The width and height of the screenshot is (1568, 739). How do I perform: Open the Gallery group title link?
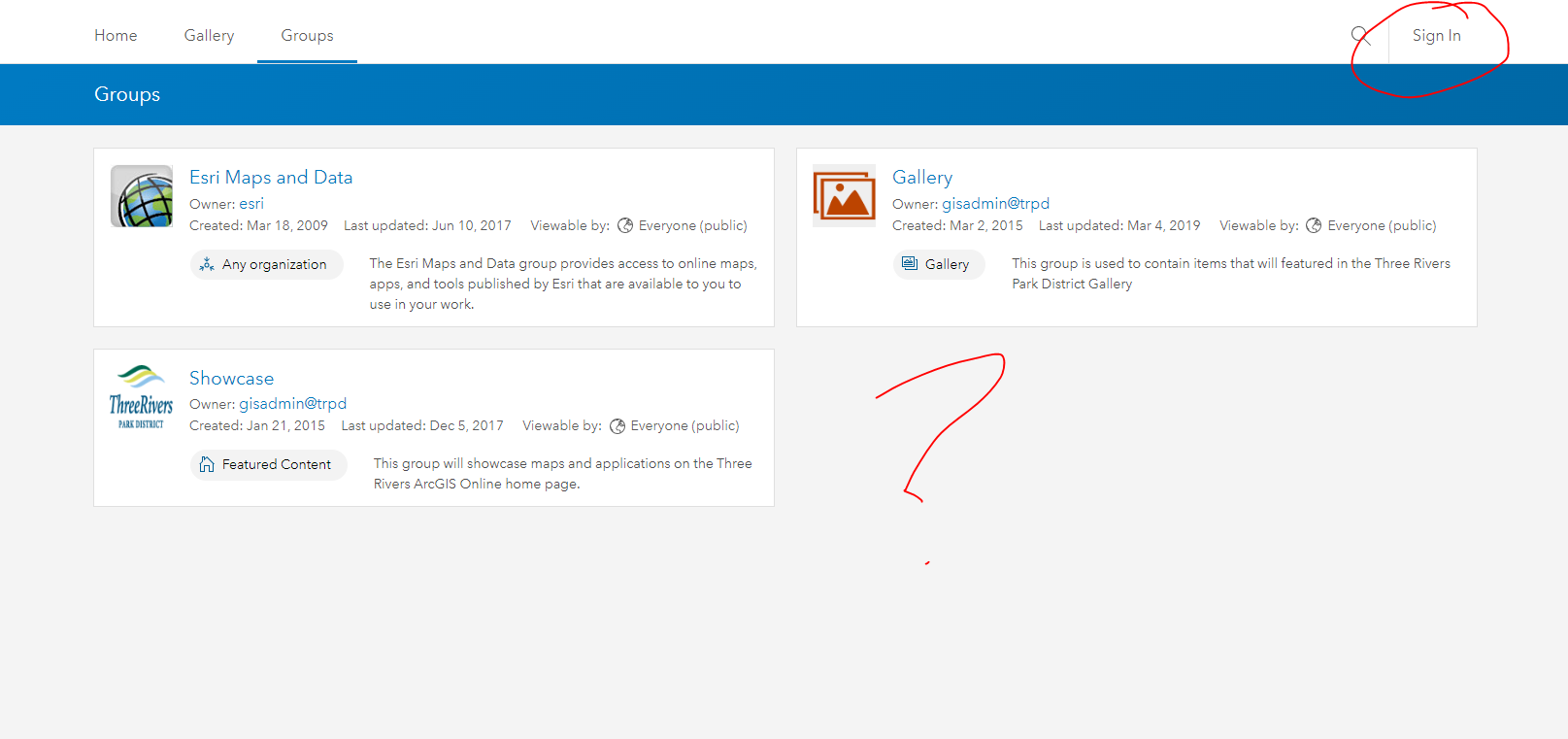click(x=922, y=177)
